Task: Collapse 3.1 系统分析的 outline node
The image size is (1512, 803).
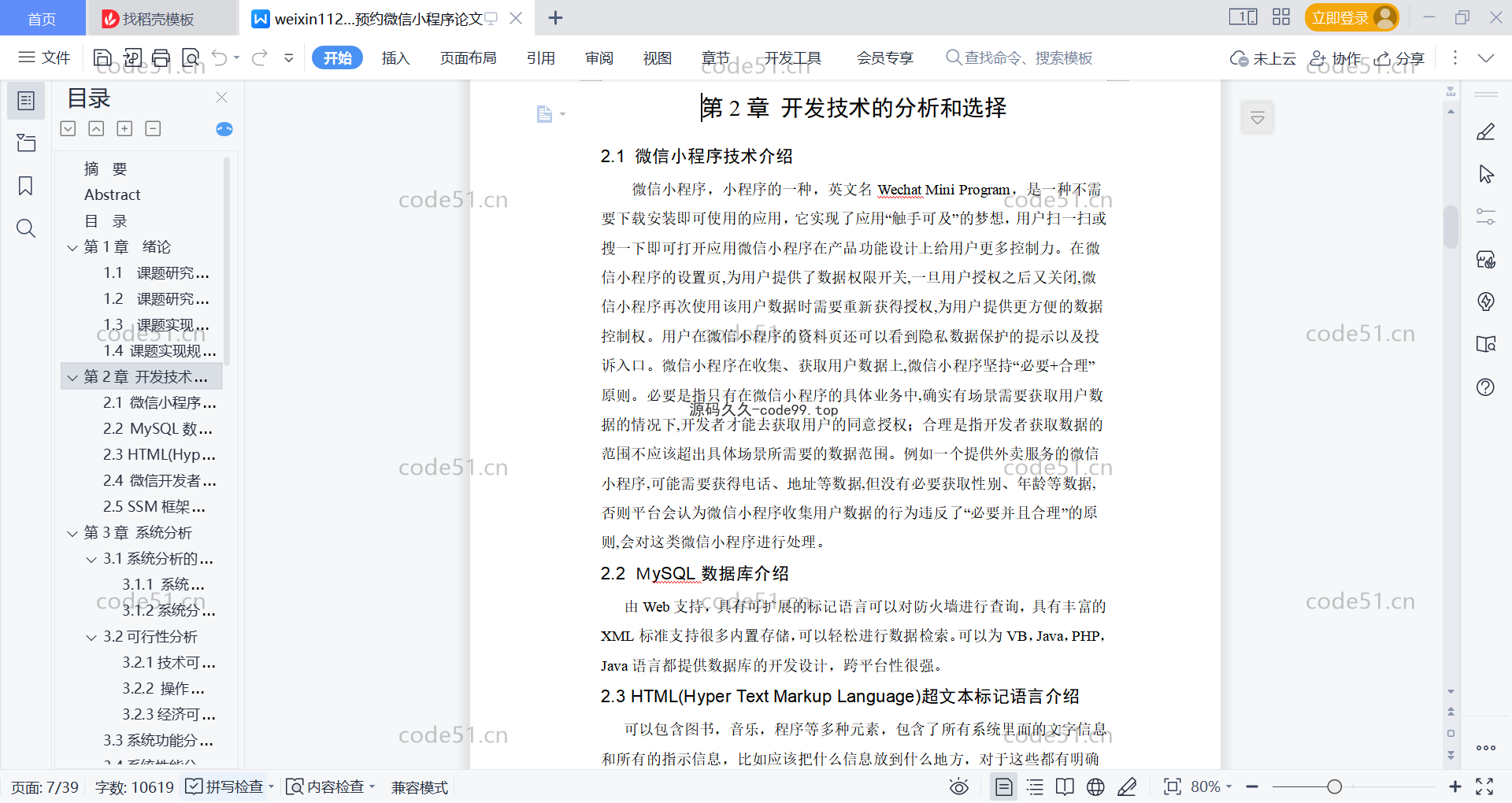Action: [91, 559]
